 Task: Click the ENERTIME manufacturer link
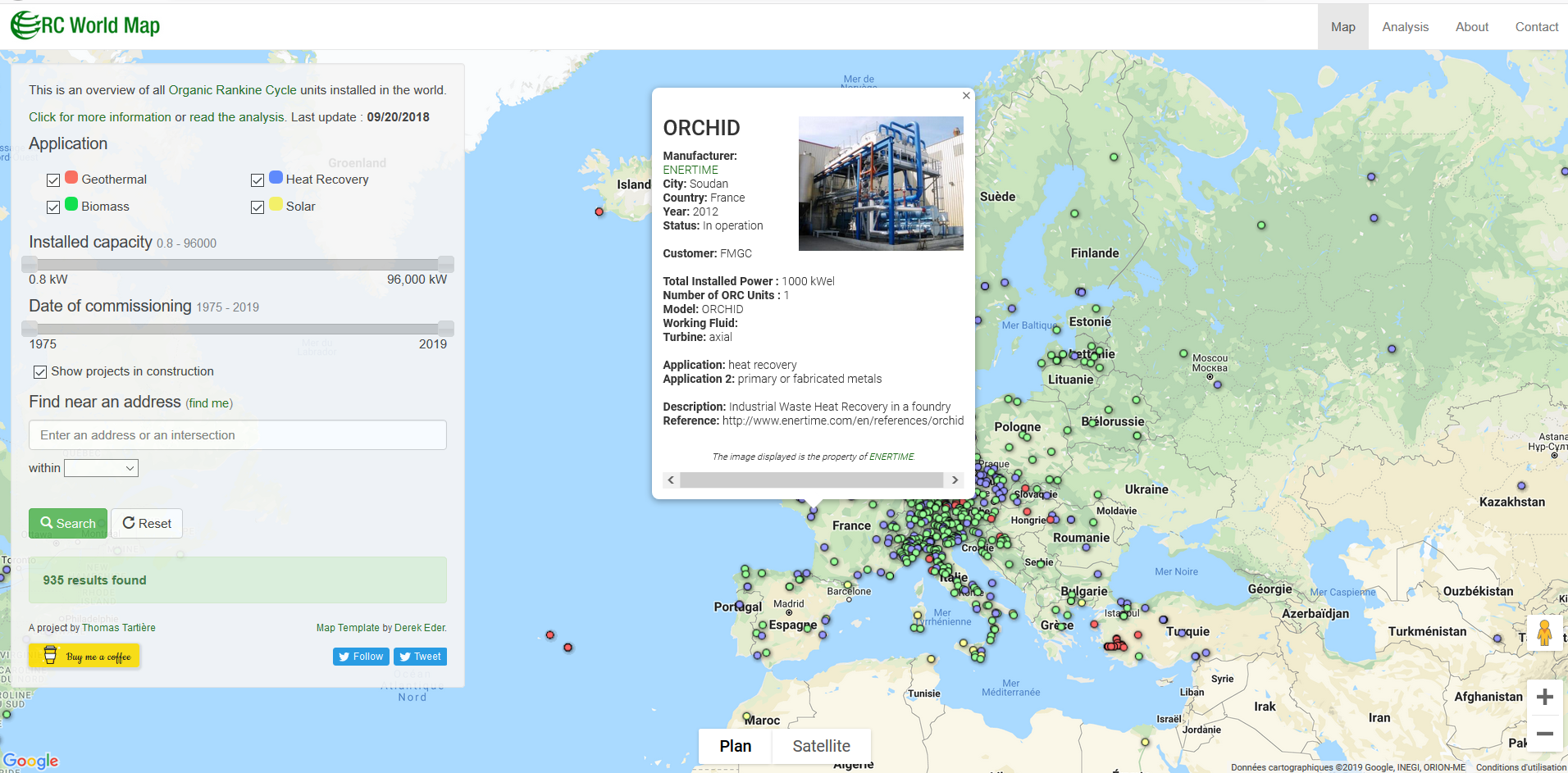click(691, 170)
